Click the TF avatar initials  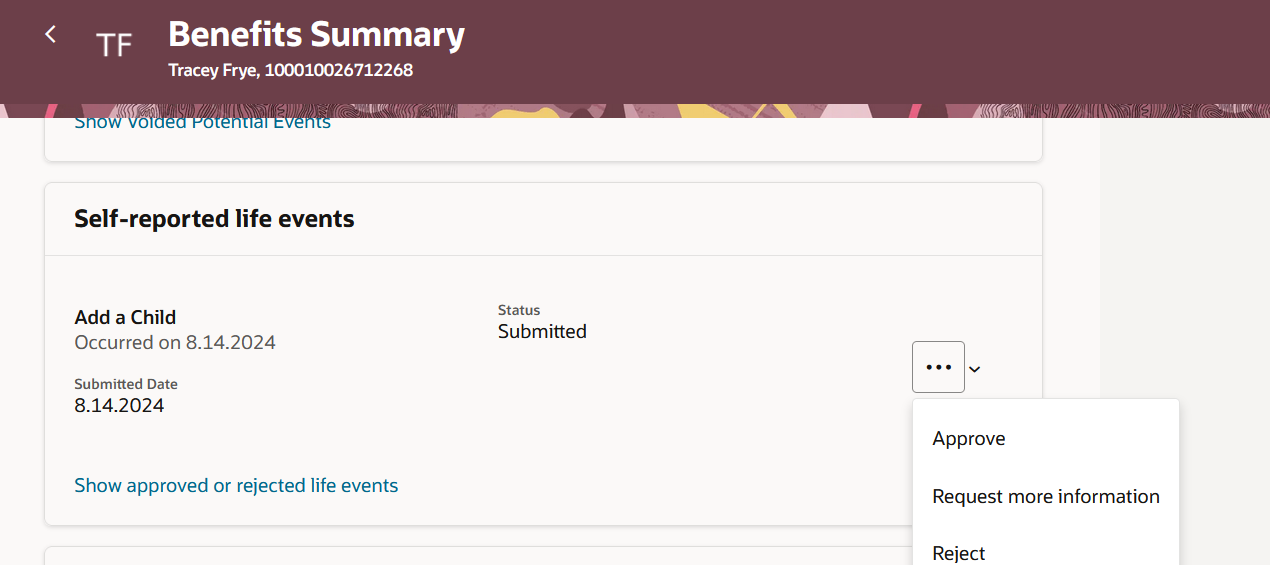[114, 44]
